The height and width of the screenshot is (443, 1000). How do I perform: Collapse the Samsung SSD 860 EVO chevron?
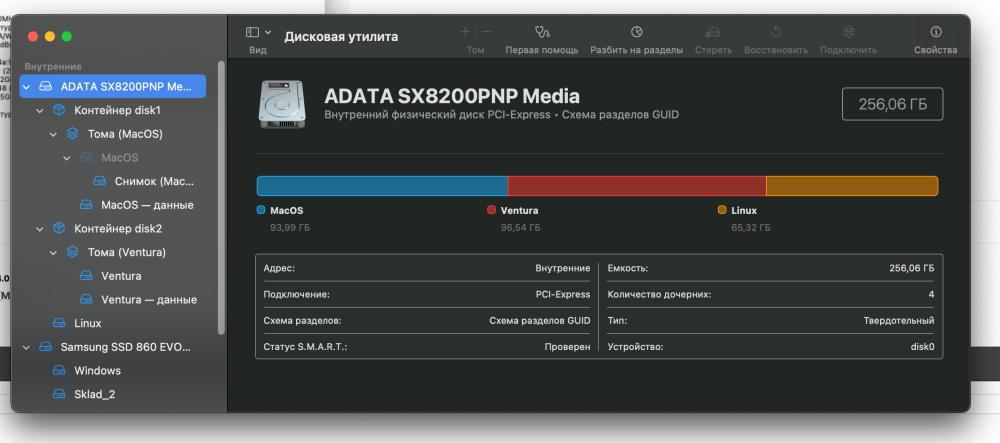tap(27, 347)
